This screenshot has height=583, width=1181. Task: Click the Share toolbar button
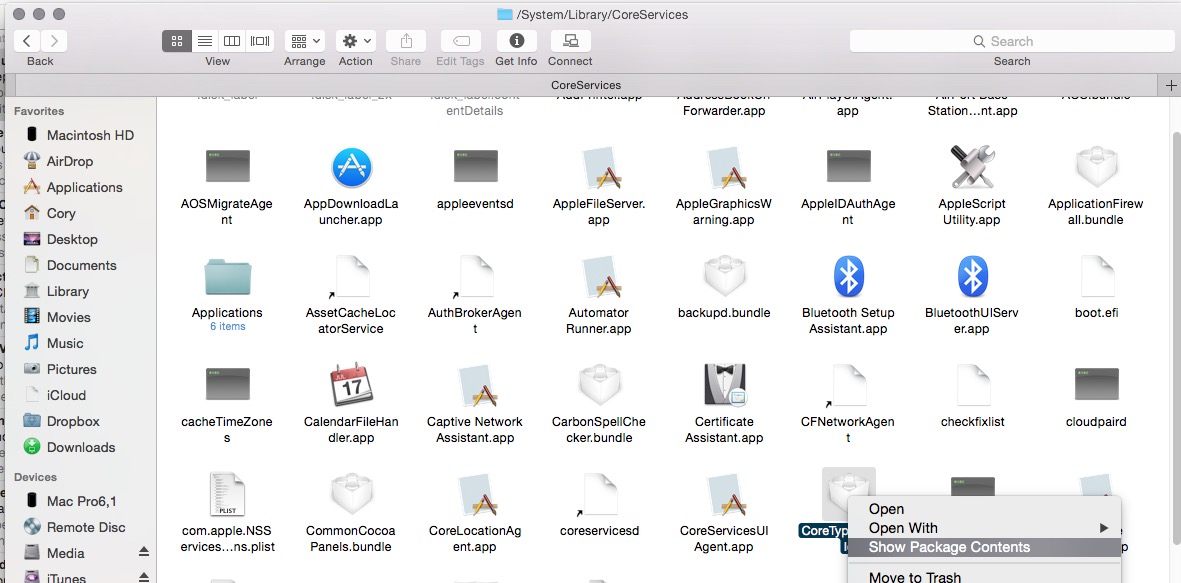click(406, 41)
